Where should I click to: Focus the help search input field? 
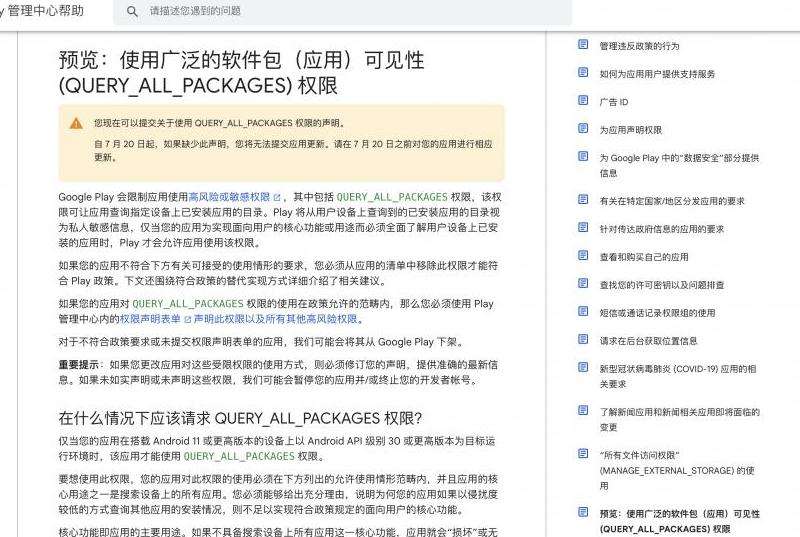click(342, 11)
